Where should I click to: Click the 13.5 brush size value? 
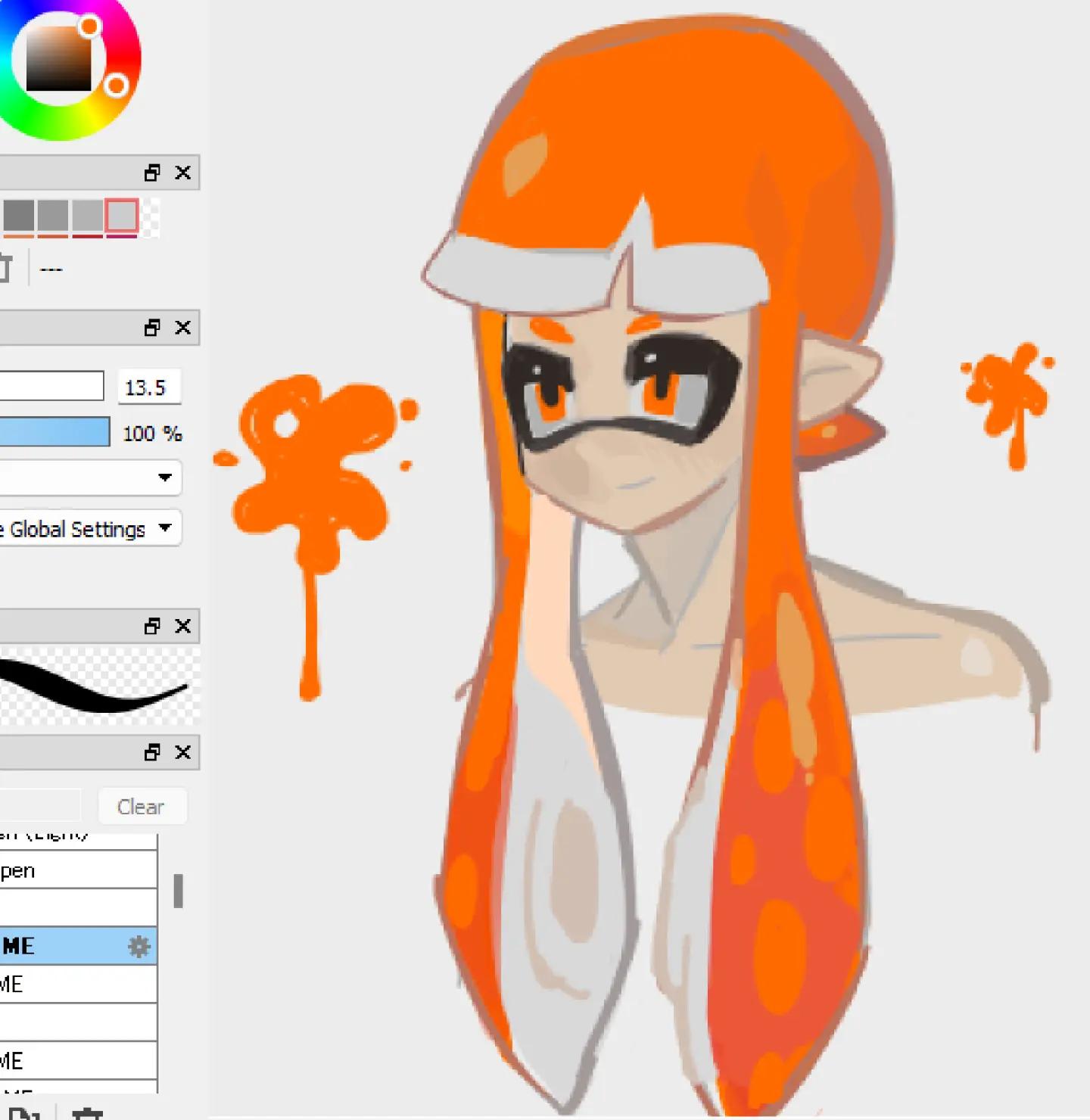click(x=148, y=387)
